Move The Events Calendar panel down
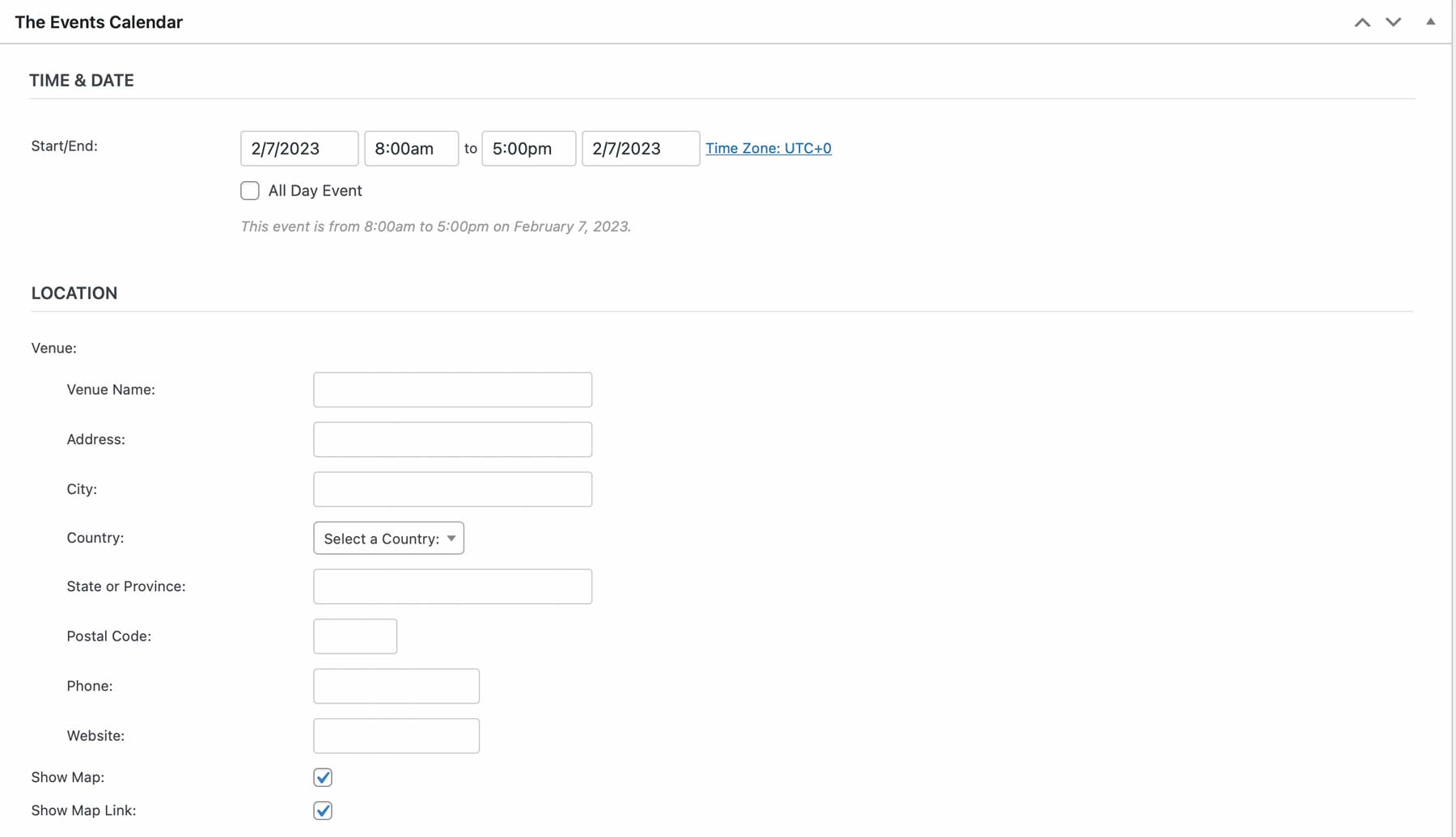The width and height of the screenshot is (1456, 837). [x=1394, y=22]
